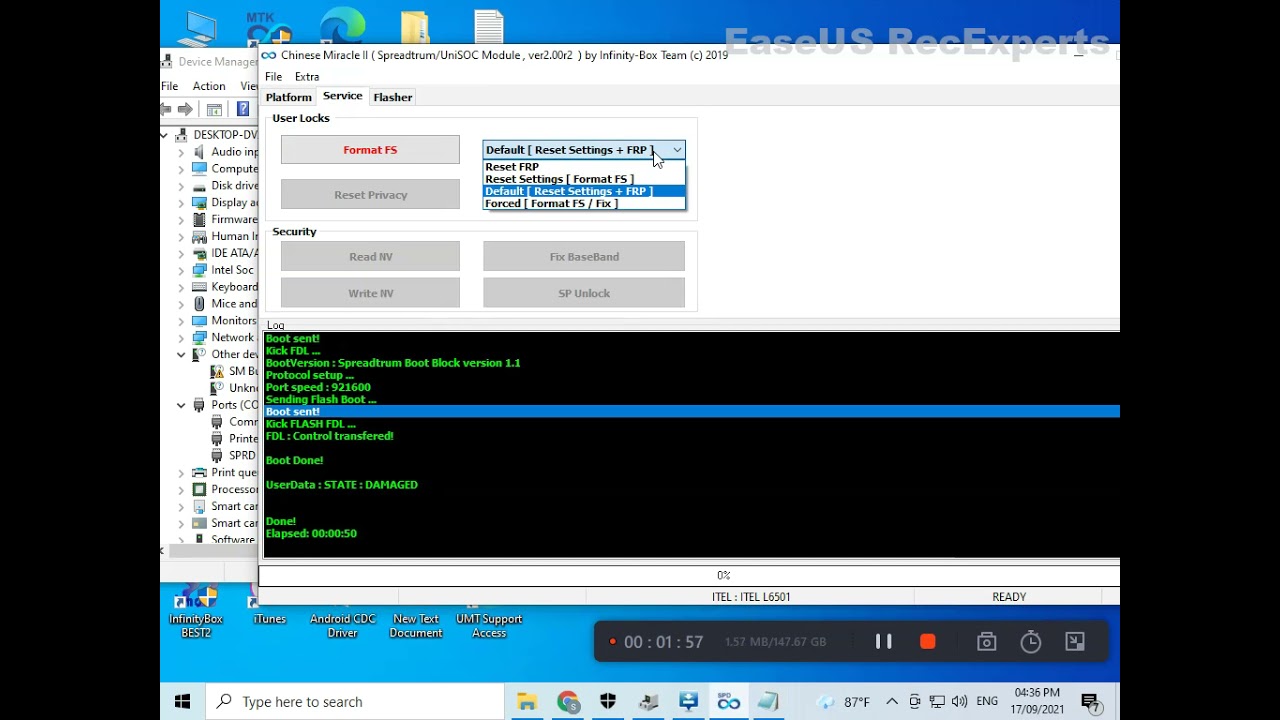
Task: Open the File menu in Chinese Miracle
Action: (x=273, y=77)
